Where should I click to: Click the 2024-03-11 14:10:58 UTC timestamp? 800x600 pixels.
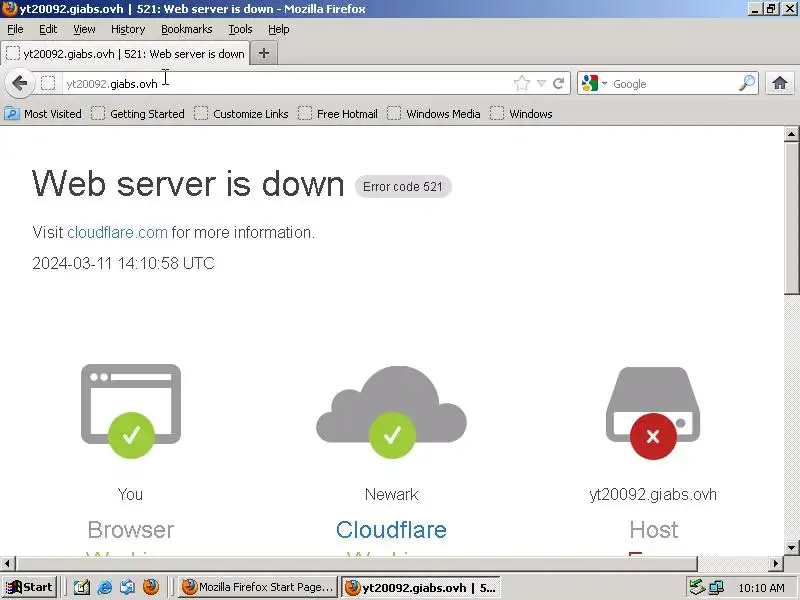coord(123,263)
